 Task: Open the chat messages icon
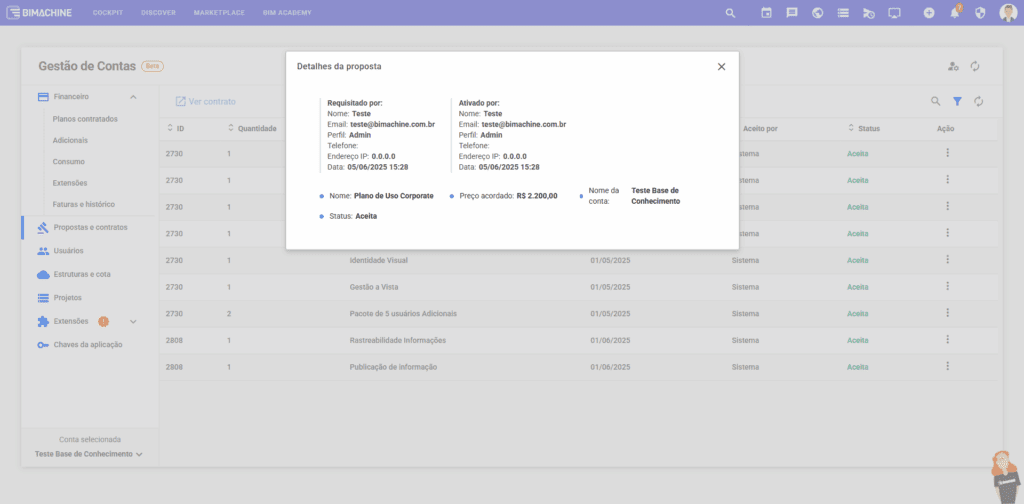(792, 13)
